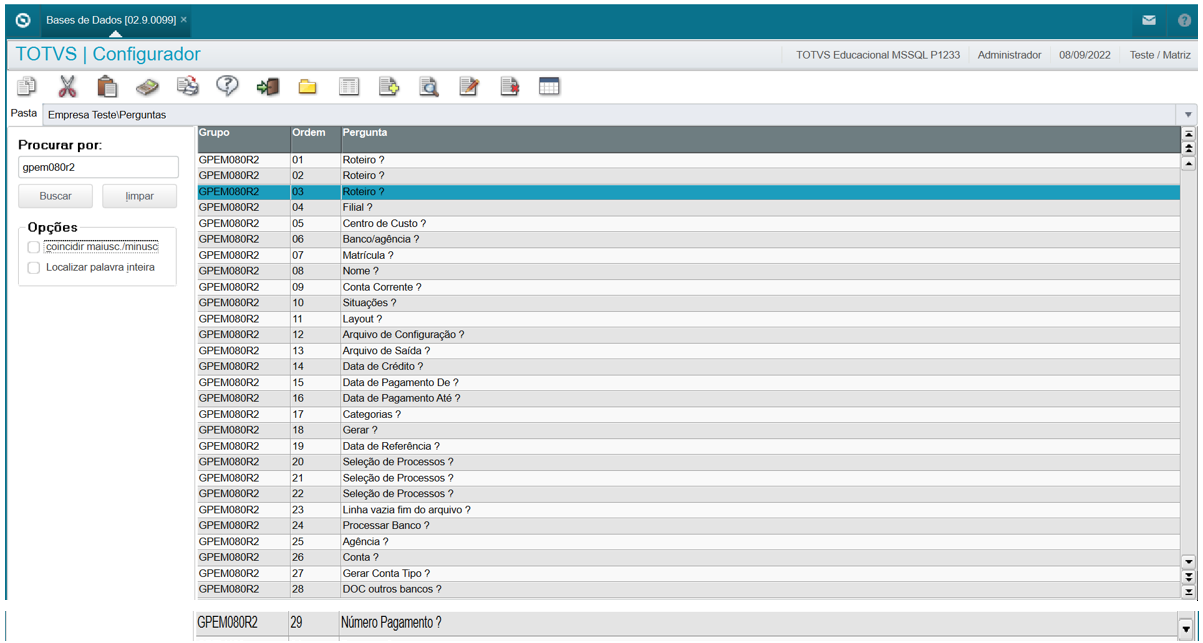Click TOTVS Educacional MSSQL P1233 header text
Image resolution: width=1203 pixels, height=643 pixels.
pyautogui.click(x=878, y=55)
